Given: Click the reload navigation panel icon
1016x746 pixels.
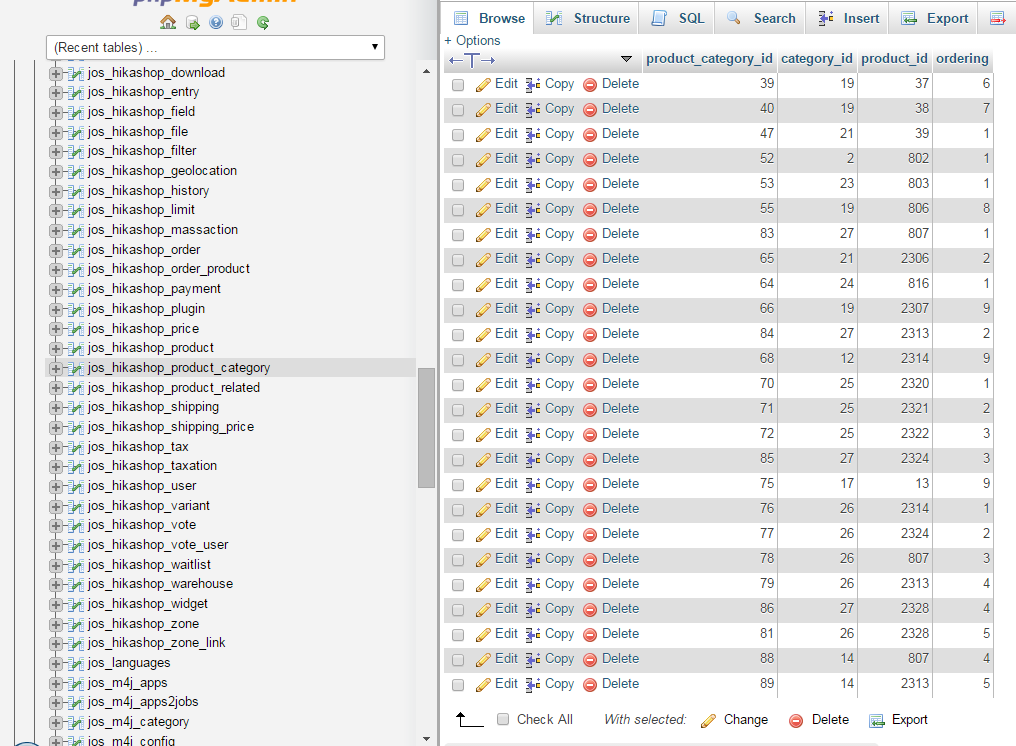Looking at the screenshot, I should click(263, 22).
